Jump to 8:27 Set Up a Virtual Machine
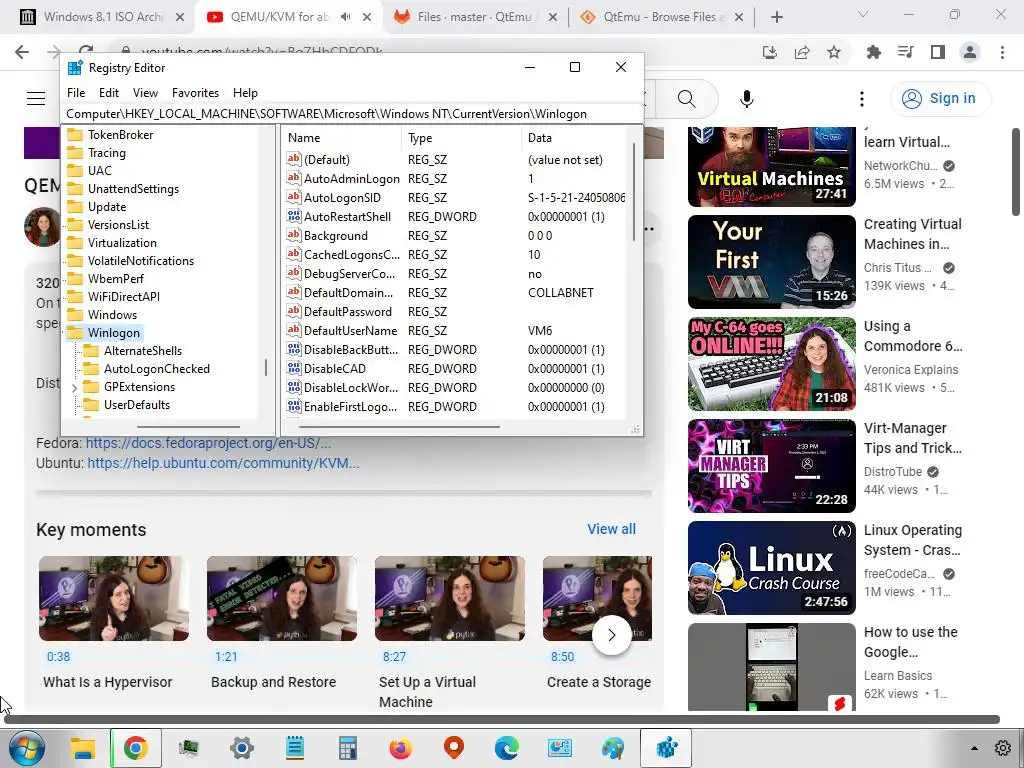 coord(449,632)
